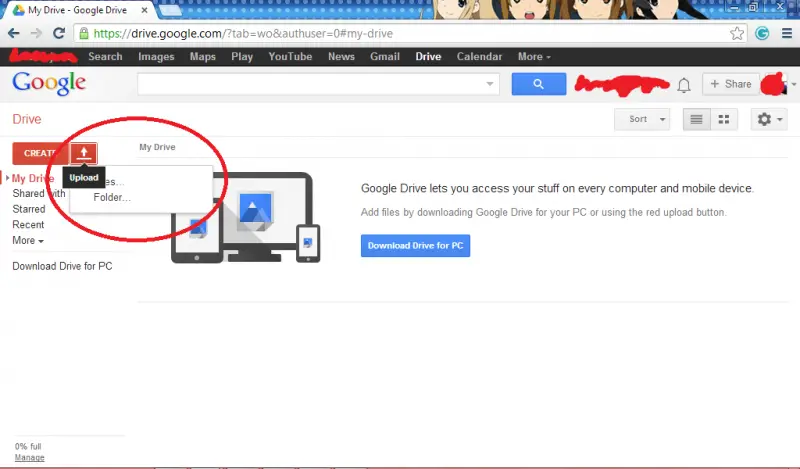Open Play in the Google bar
This screenshot has height=469, width=800.
tap(242, 57)
